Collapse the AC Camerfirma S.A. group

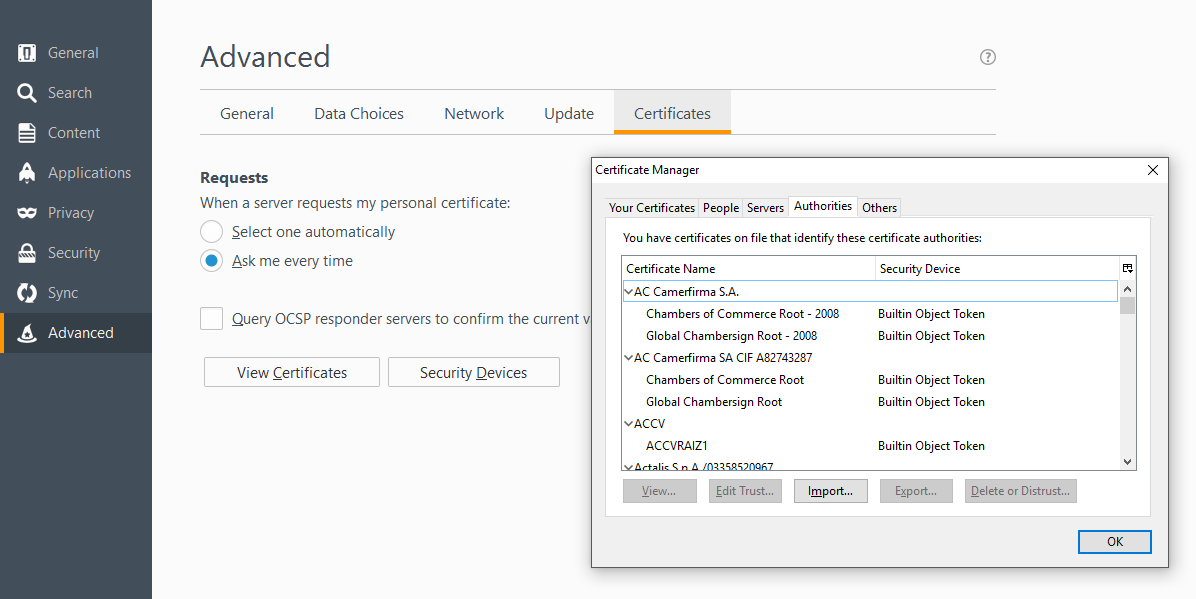(628, 292)
